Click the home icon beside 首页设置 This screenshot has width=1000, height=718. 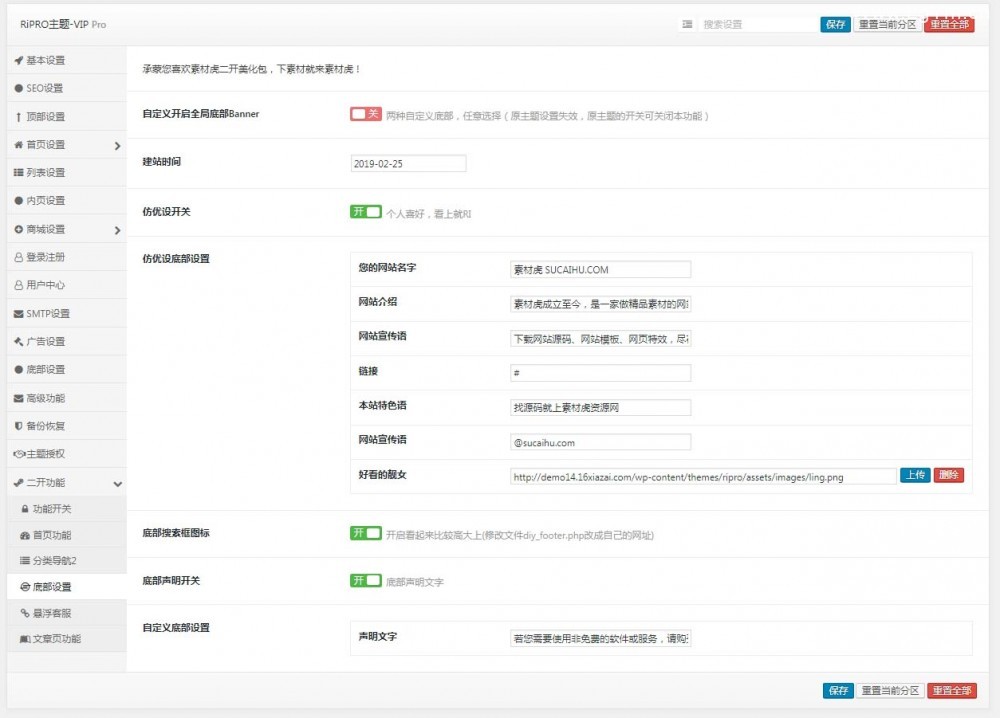[18, 145]
